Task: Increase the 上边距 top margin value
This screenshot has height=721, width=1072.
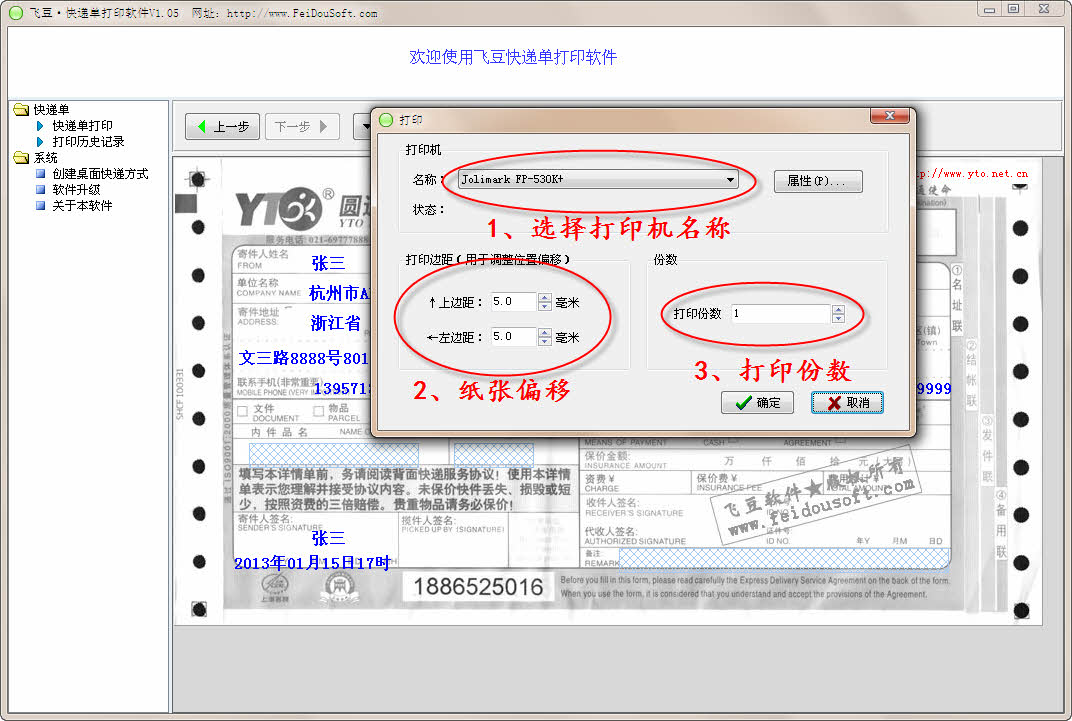Action: (x=544, y=297)
